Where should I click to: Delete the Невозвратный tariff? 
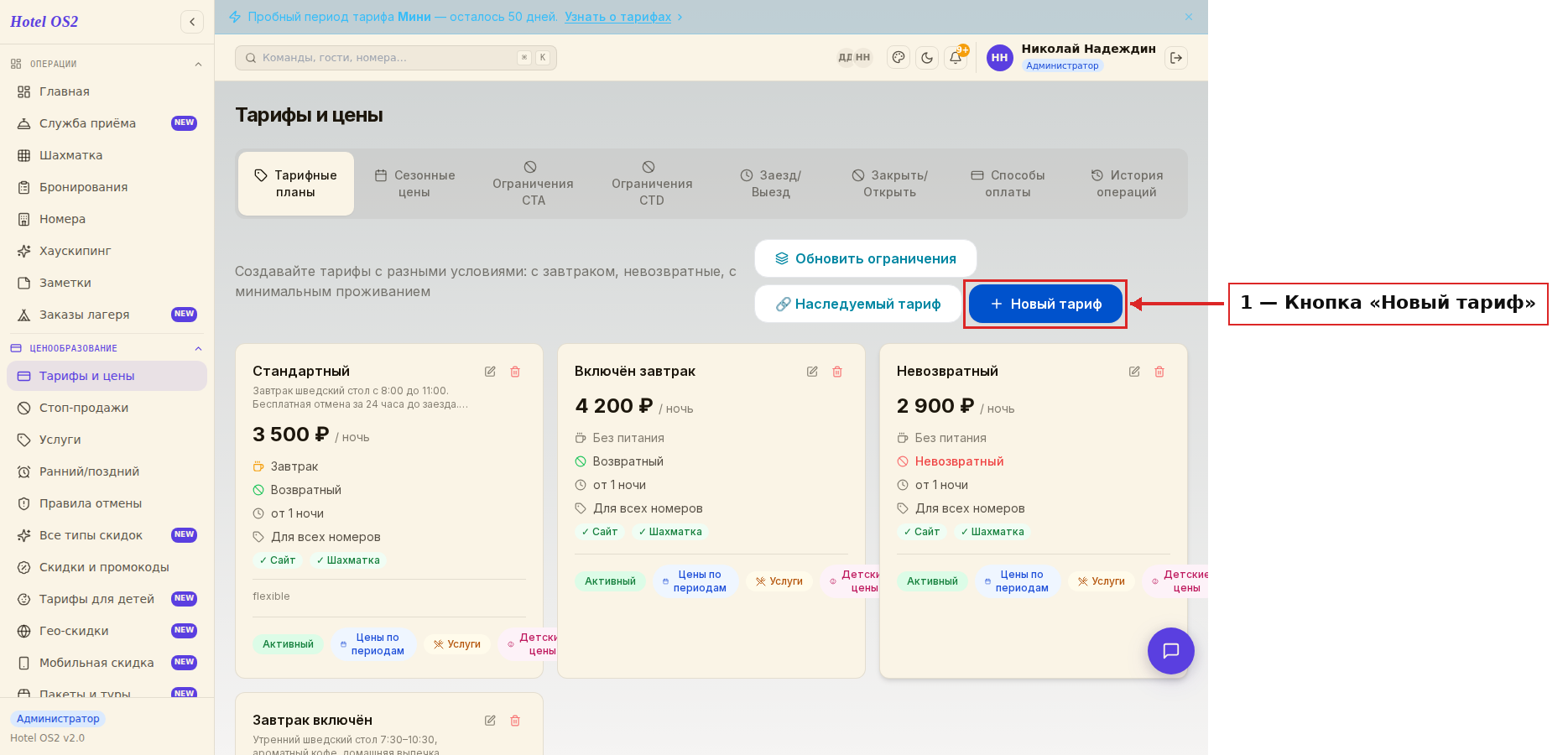1159,372
